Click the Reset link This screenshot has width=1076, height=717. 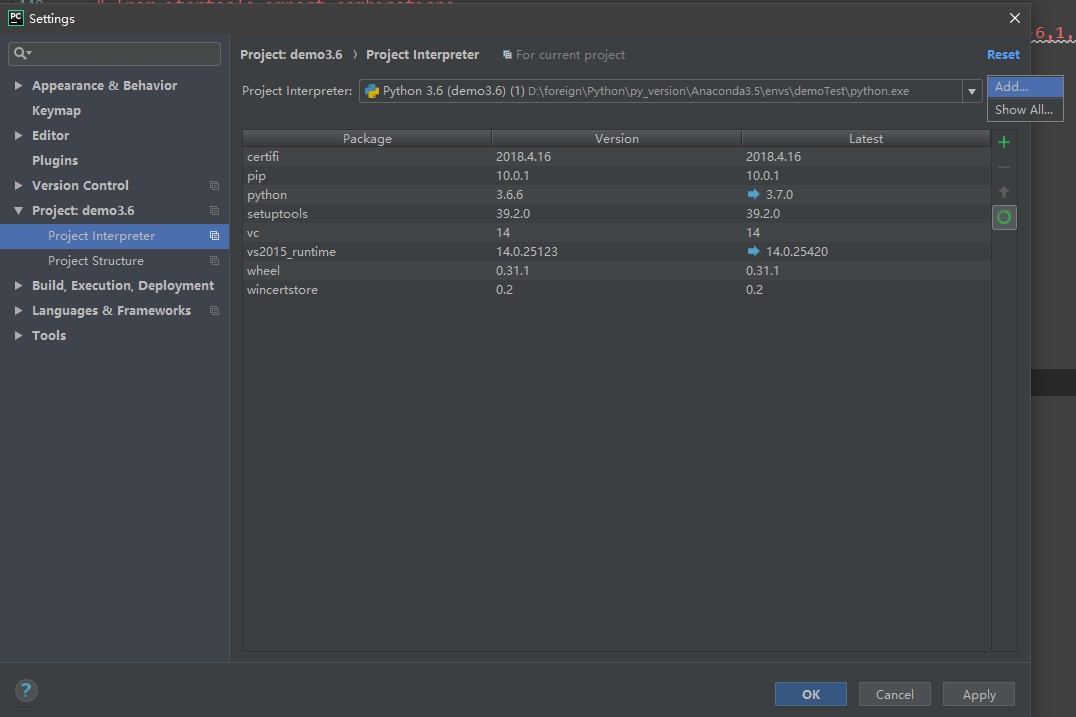(1003, 54)
